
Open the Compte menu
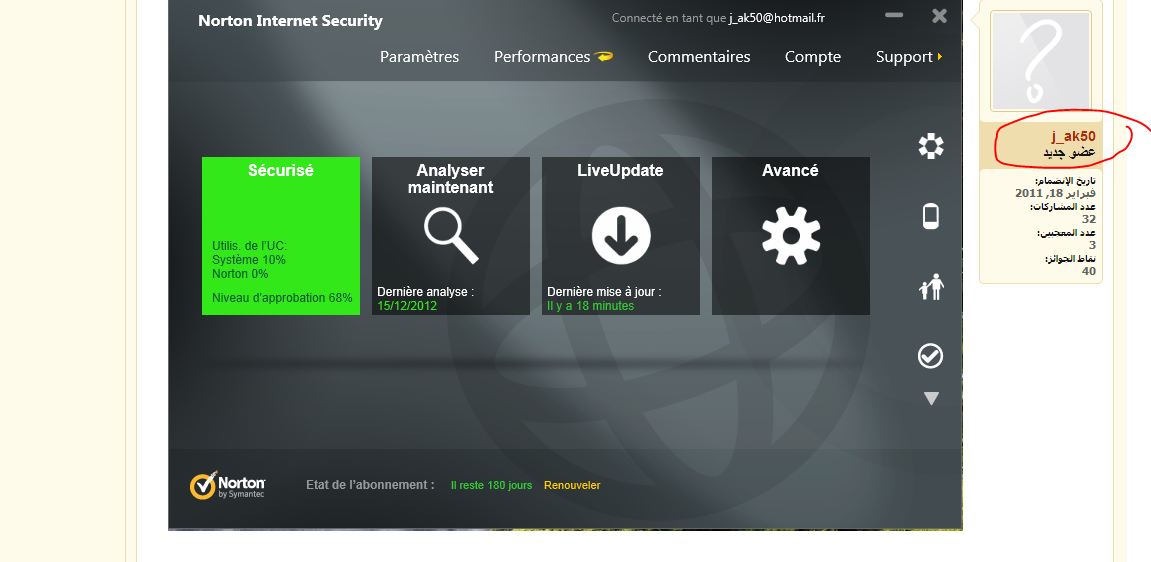pos(813,56)
